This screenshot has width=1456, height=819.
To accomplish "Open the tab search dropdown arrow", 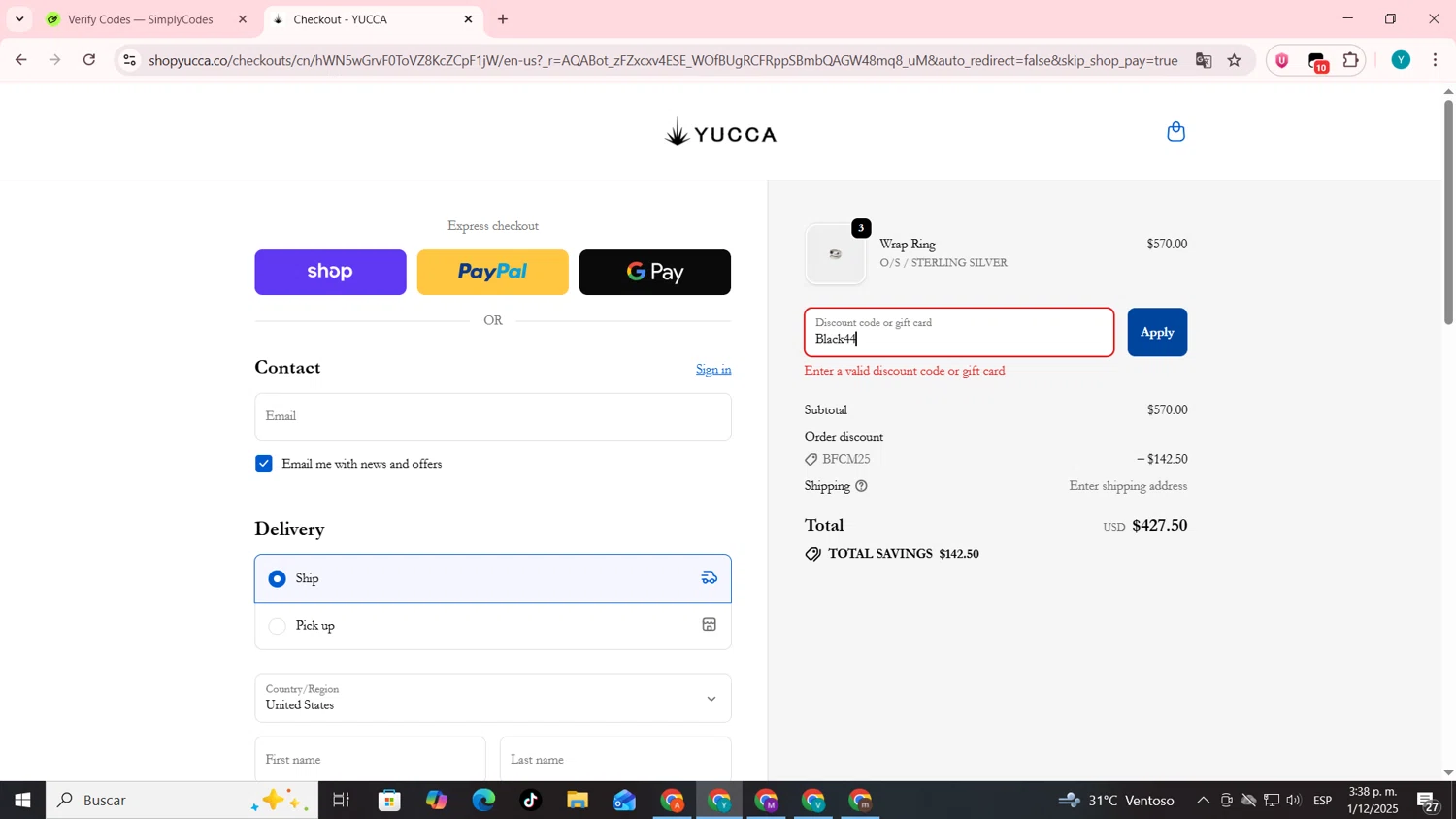I will 18,19.
